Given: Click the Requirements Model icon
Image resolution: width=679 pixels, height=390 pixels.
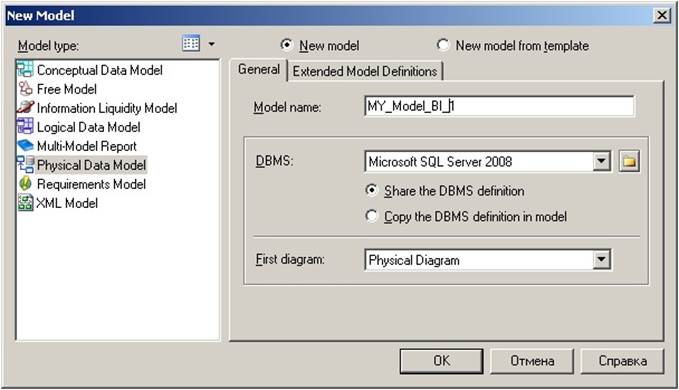Looking at the screenshot, I should coord(25,184).
